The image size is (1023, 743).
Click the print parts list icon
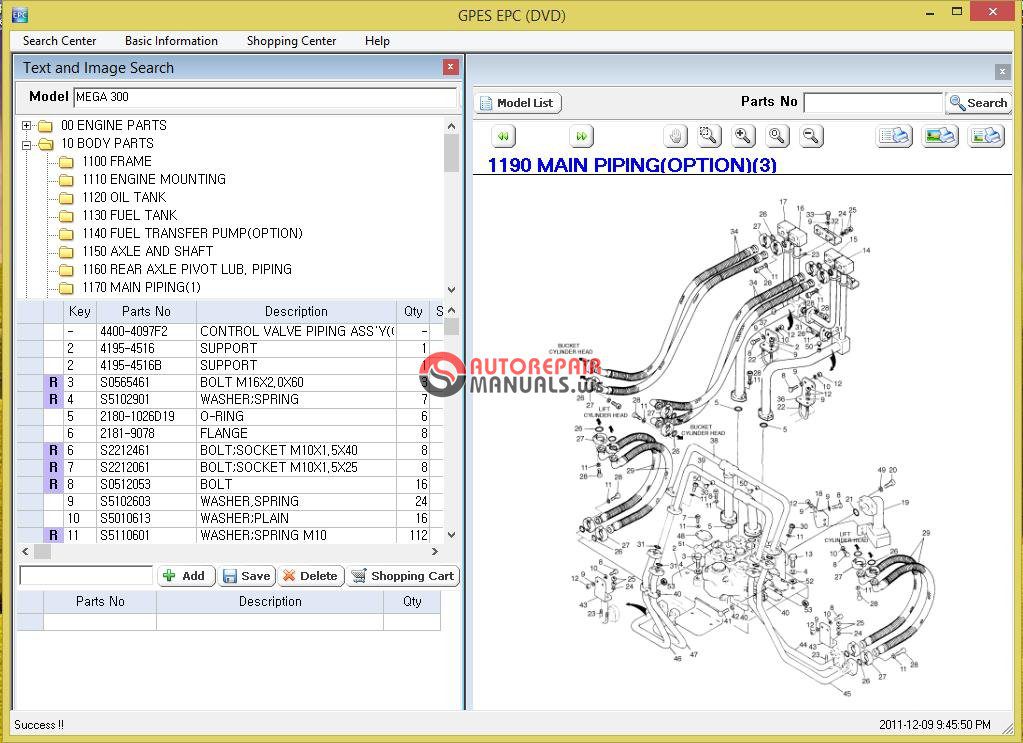[893, 136]
